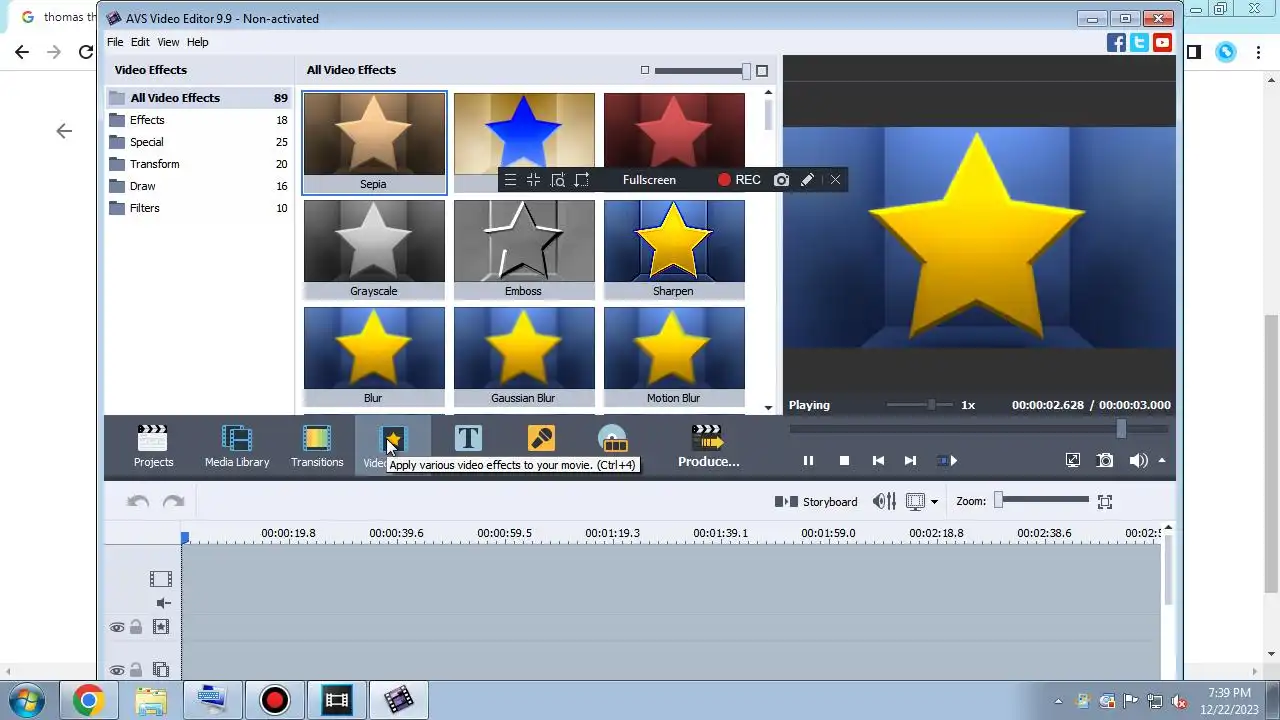Open the File menu
The image size is (1280, 720).
115,42
